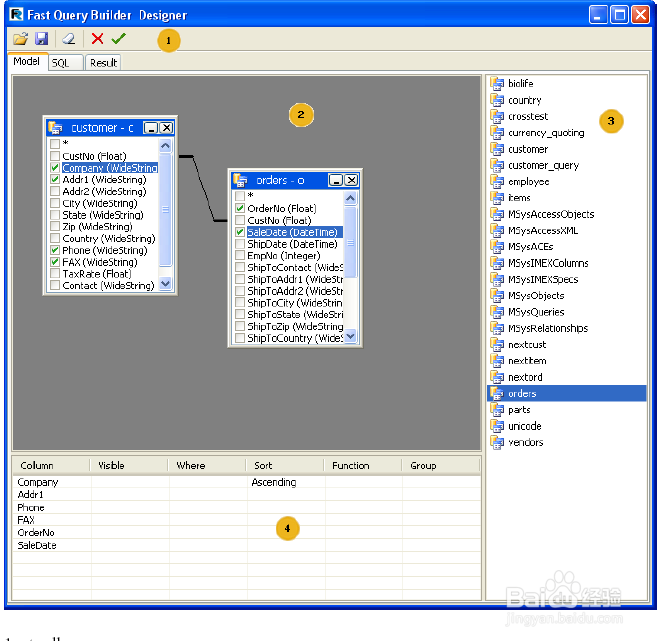659x641 pixels.
Task: Click the Column grid header
Action: pos(51,466)
